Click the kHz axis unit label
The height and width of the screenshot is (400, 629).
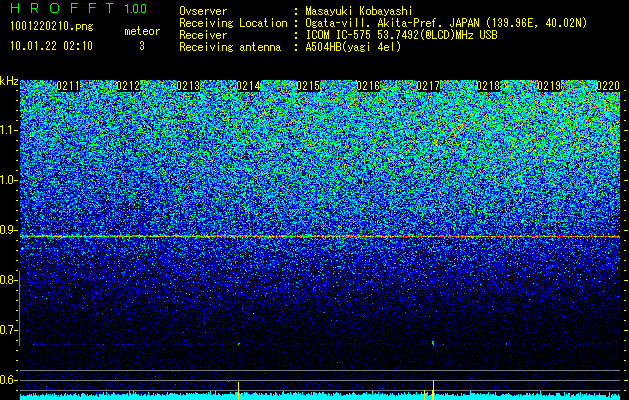pos(9,81)
